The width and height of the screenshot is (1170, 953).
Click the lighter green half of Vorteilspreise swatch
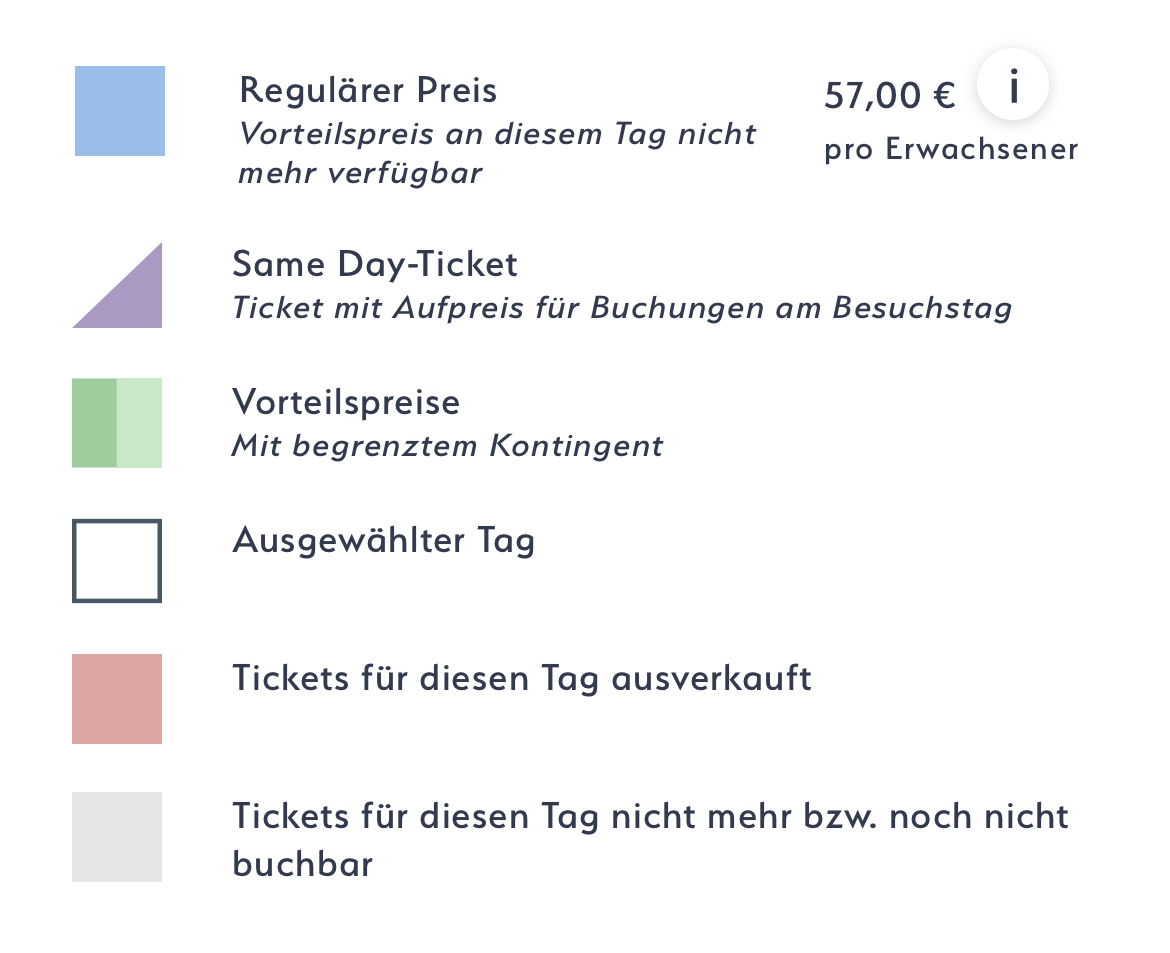click(140, 423)
